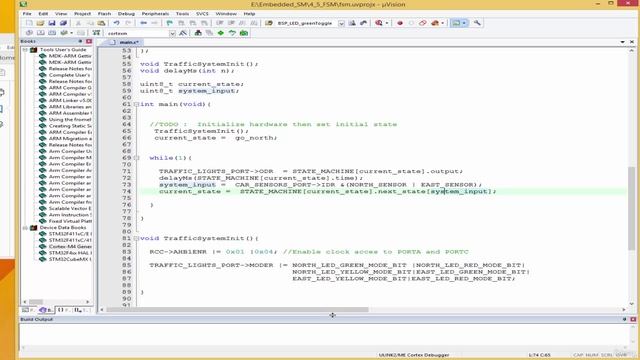Collapse the main function fold at line 61
Screen dimensions: 640x360
click(x=136, y=104)
